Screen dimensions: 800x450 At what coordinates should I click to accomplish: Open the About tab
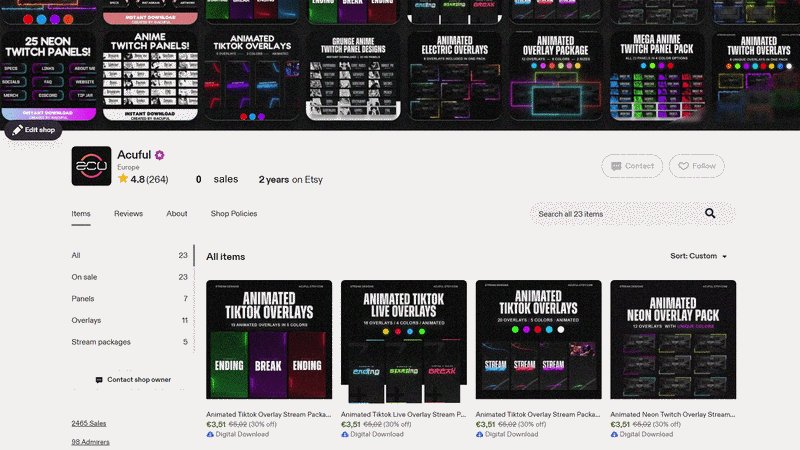[177, 214]
